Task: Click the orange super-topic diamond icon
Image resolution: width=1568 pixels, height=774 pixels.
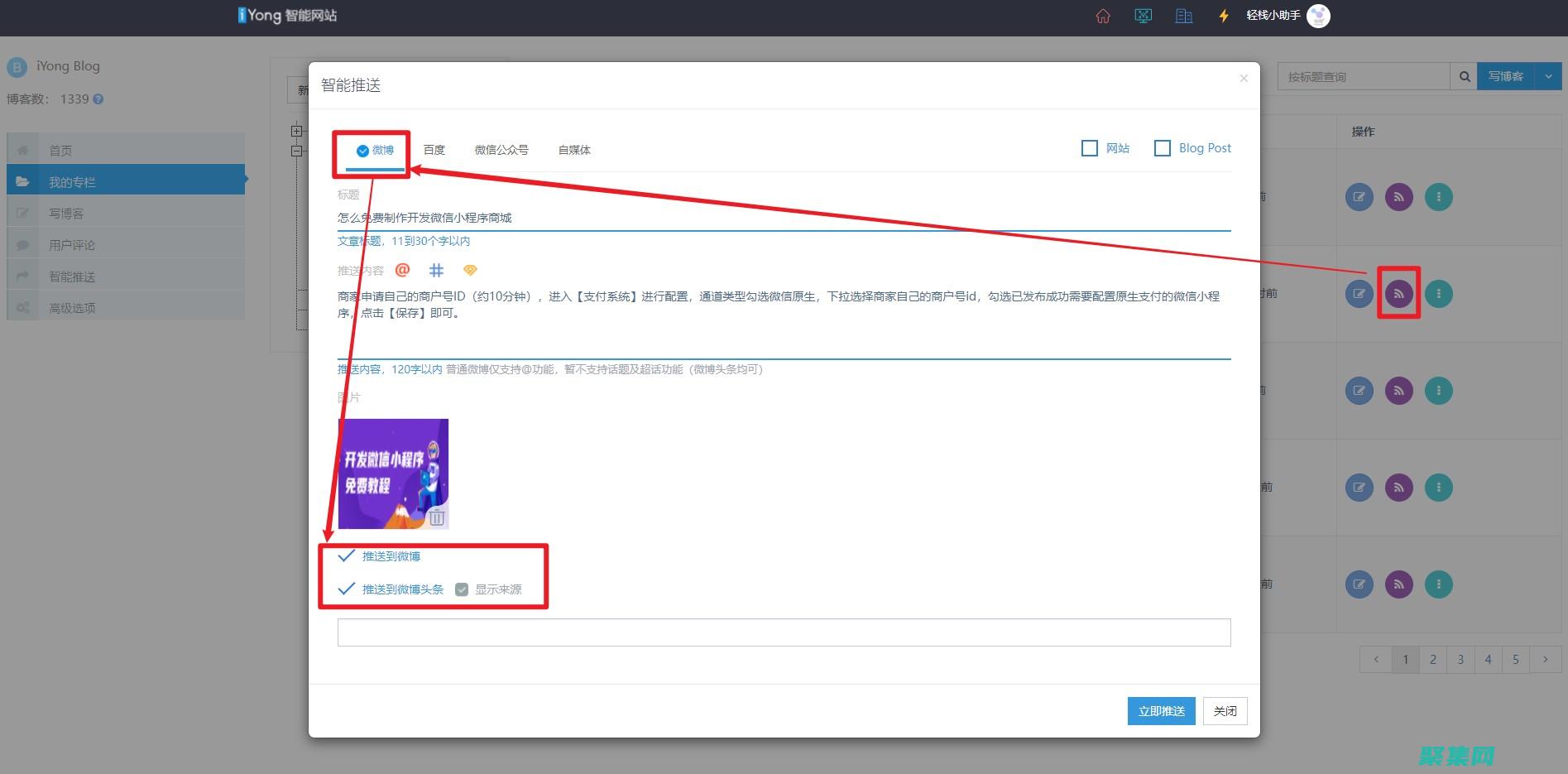Action: click(470, 270)
